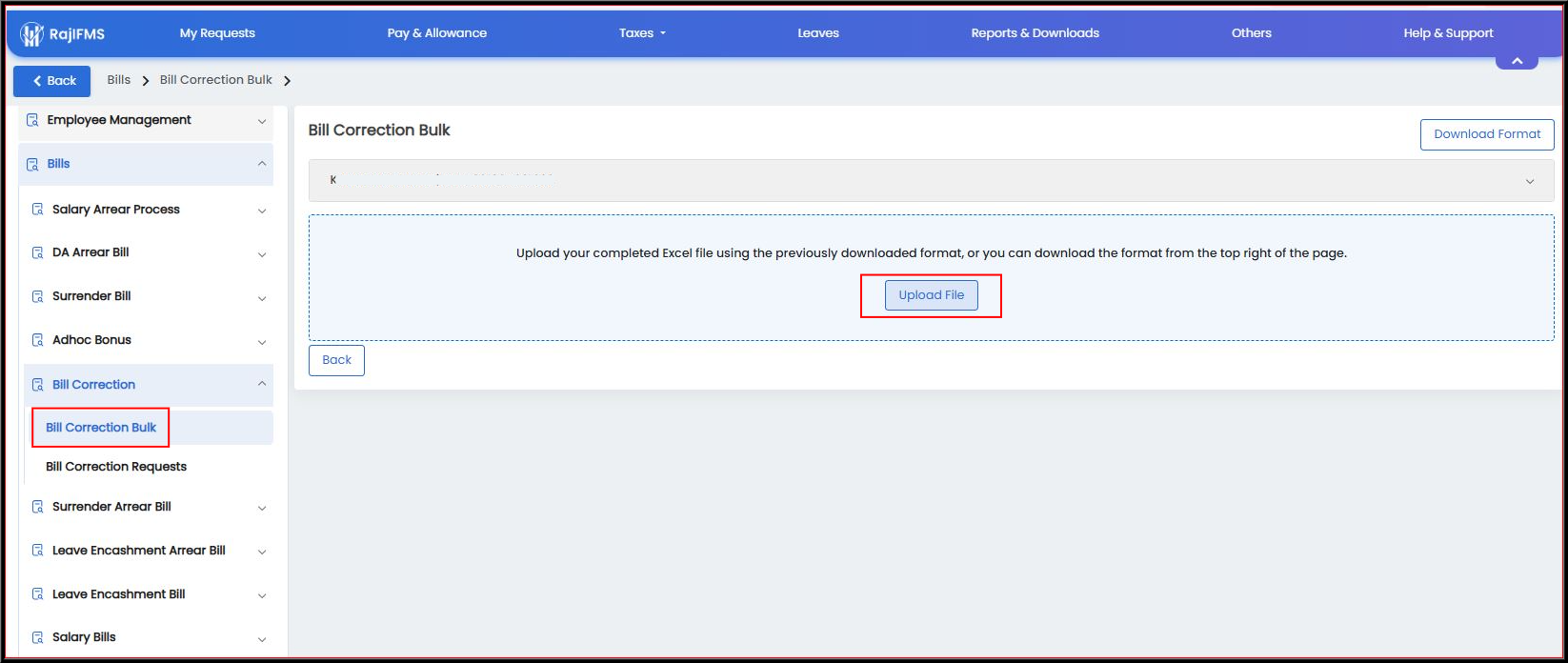Click the Salary Arrear Process label
Image resolution: width=1568 pixels, height=663 pixels.
[x=116, y=210]
